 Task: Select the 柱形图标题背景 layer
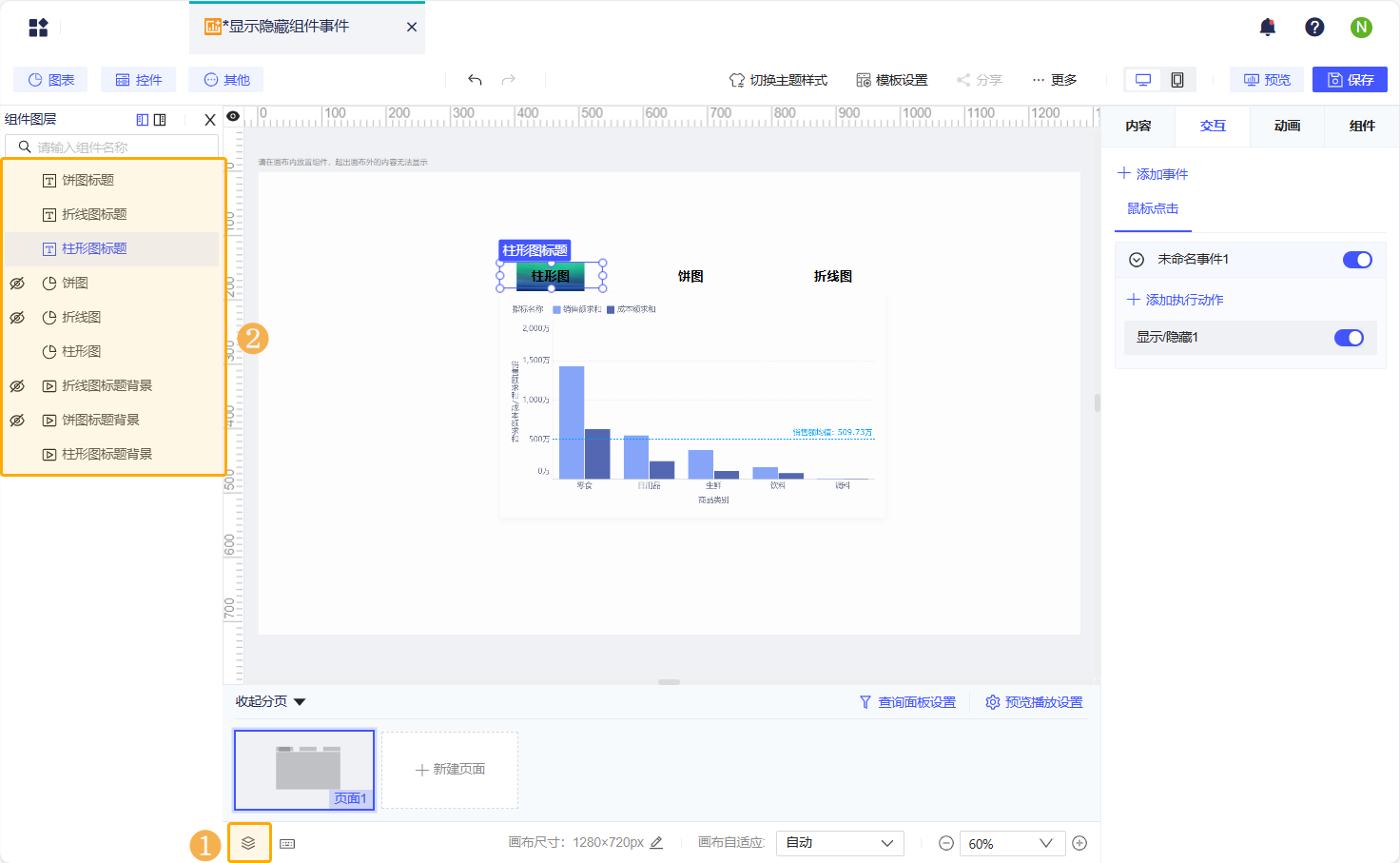coord(112,455)
